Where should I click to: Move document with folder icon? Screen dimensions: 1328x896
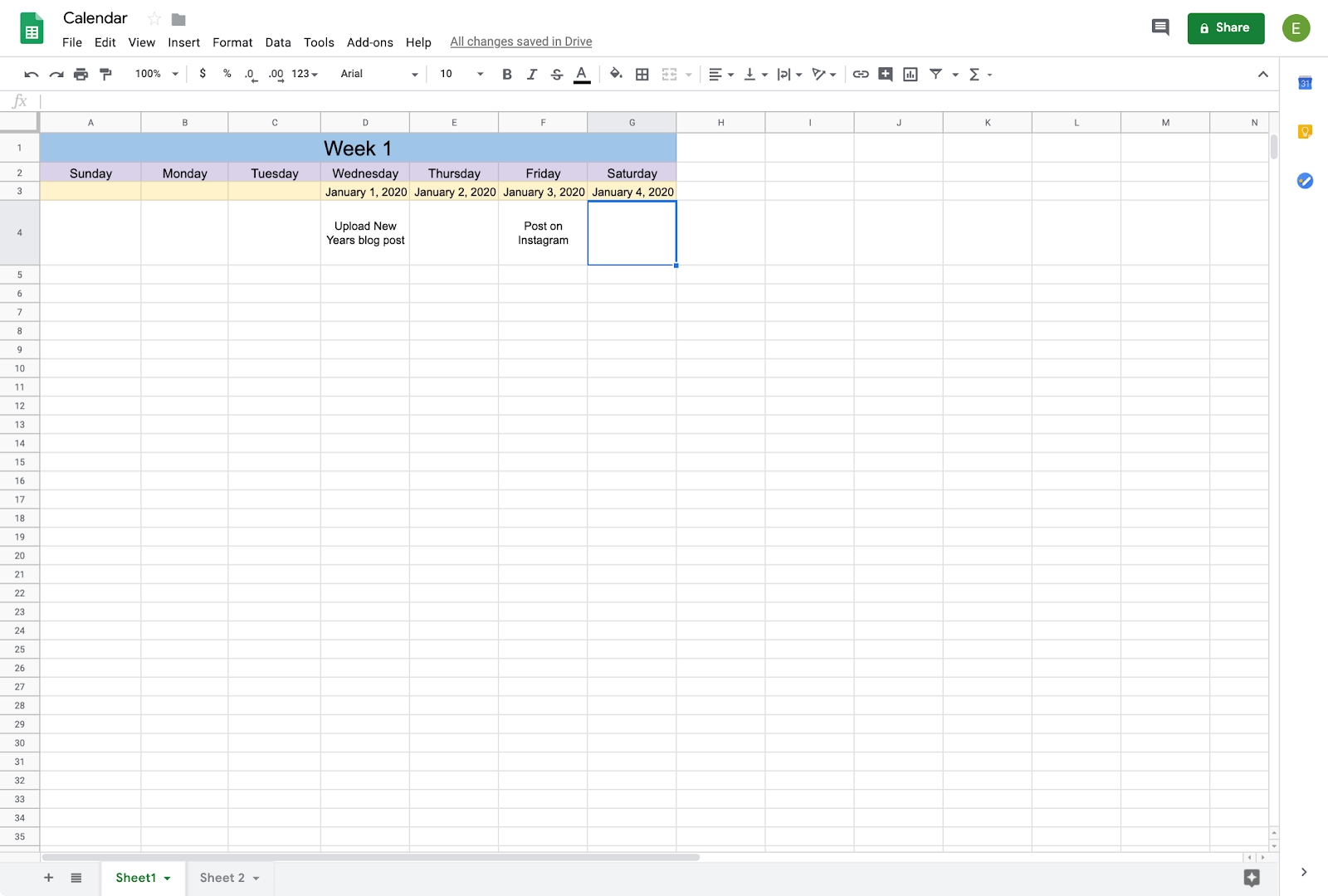pos(178,19)
